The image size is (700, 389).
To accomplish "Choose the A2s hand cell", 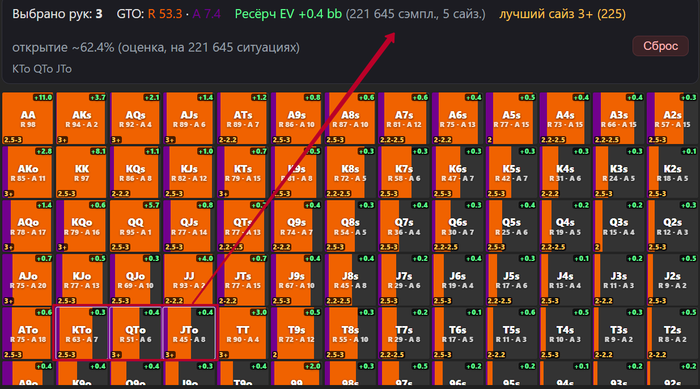I will pyautogui.click(x=672, y=119).
